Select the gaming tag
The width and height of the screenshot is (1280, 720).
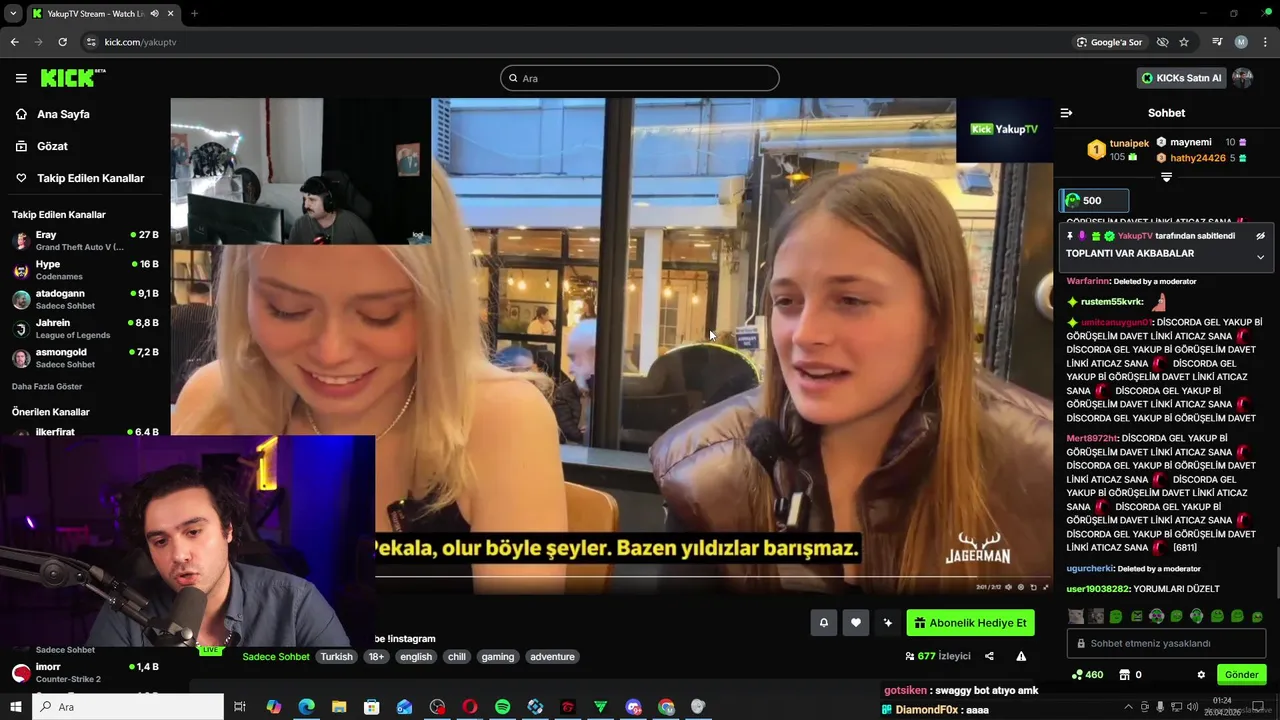[497, 657]
